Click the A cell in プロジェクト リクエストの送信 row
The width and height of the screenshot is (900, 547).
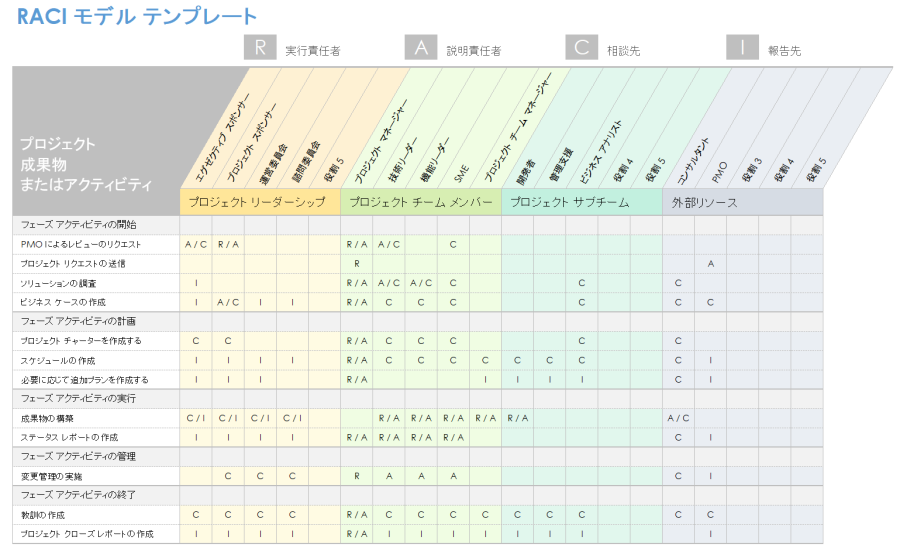pos(711,263)
